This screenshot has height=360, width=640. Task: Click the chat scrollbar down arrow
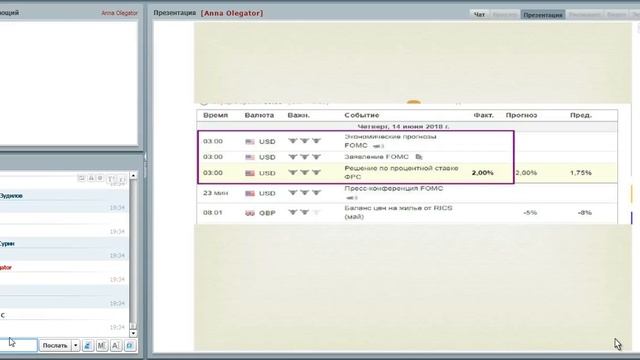pyautogui.click(x=133, y=333)
